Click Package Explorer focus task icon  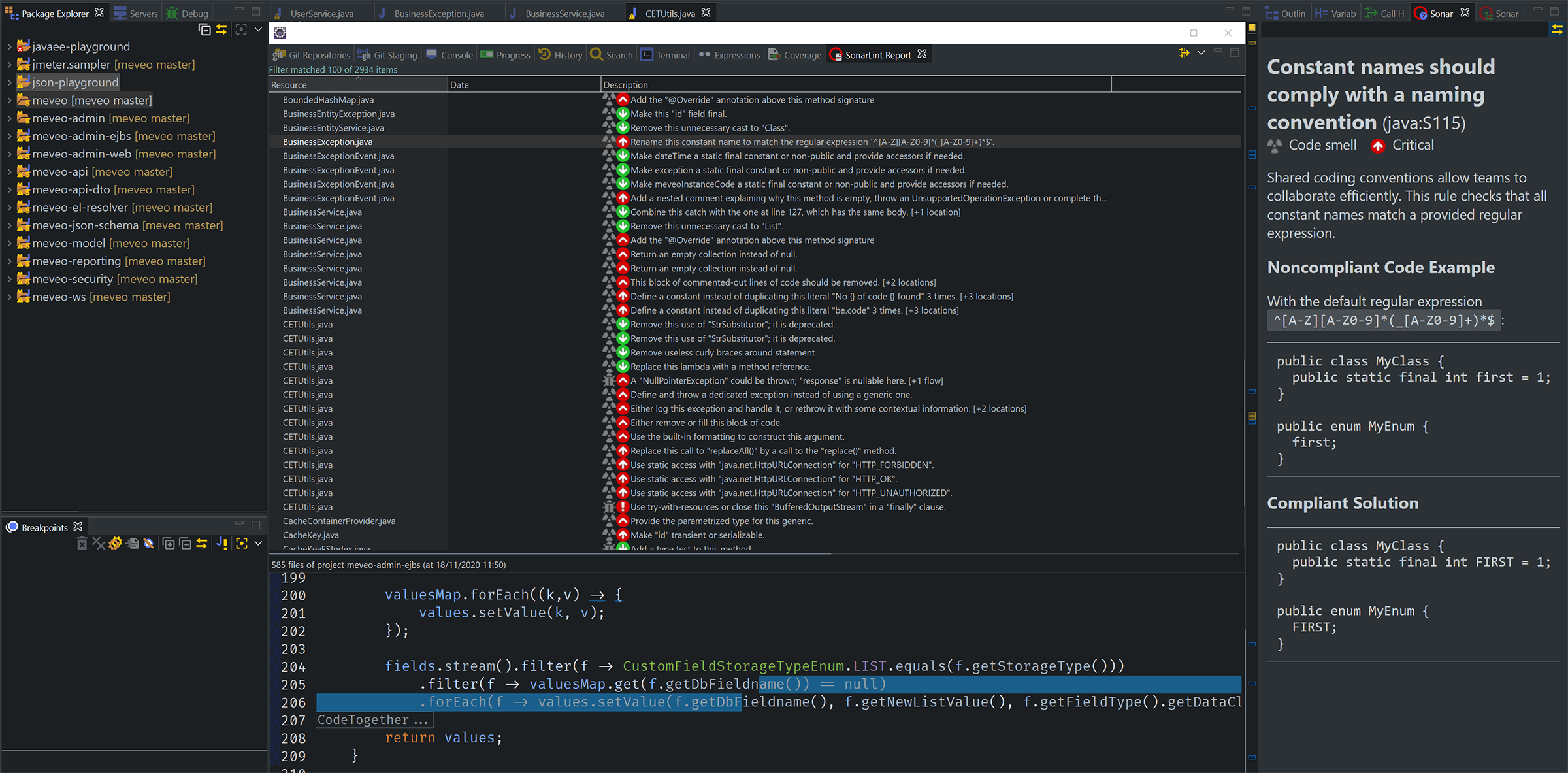(241, 29)
